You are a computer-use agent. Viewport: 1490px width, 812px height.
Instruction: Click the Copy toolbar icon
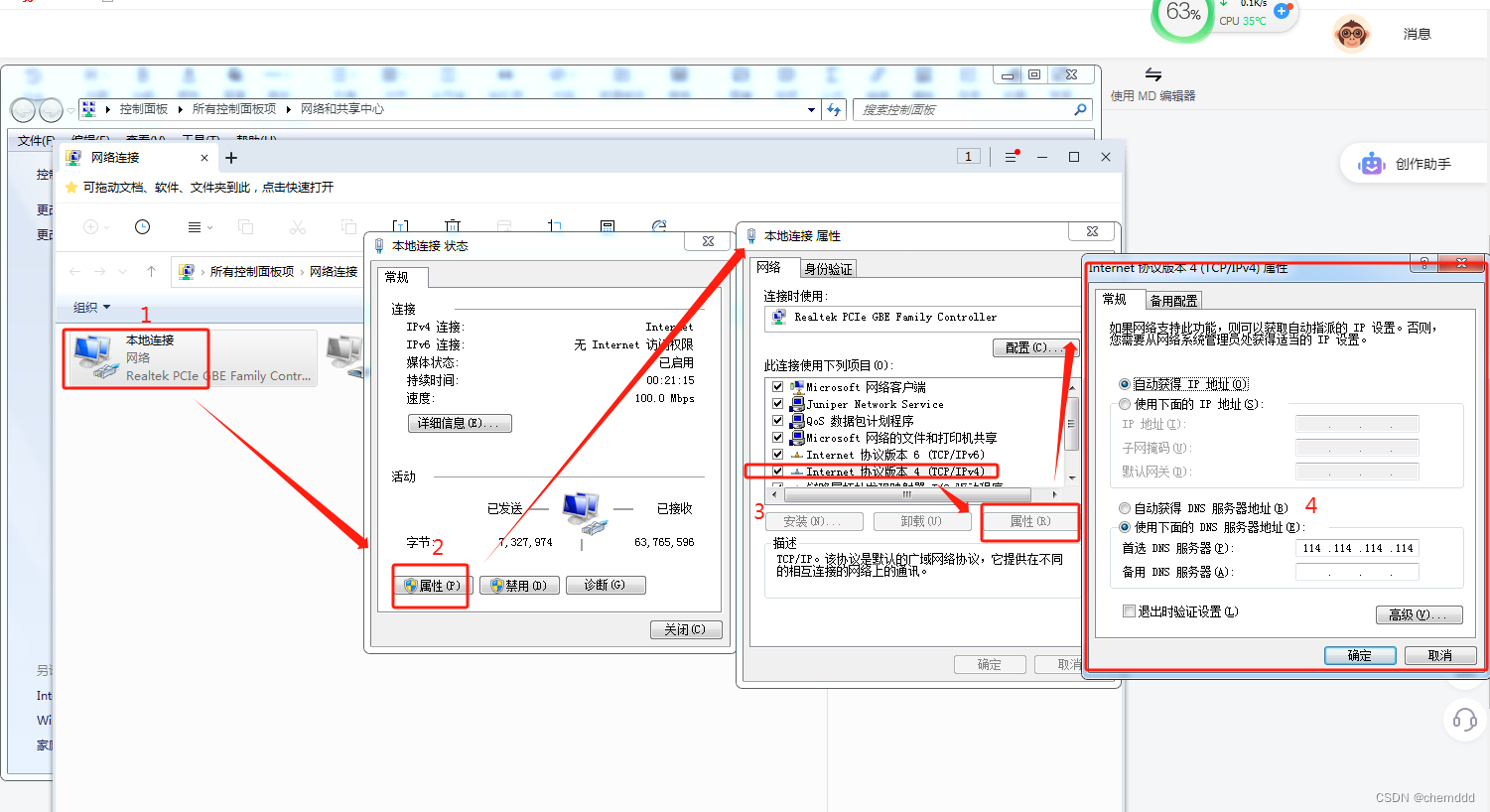point(246,226)
